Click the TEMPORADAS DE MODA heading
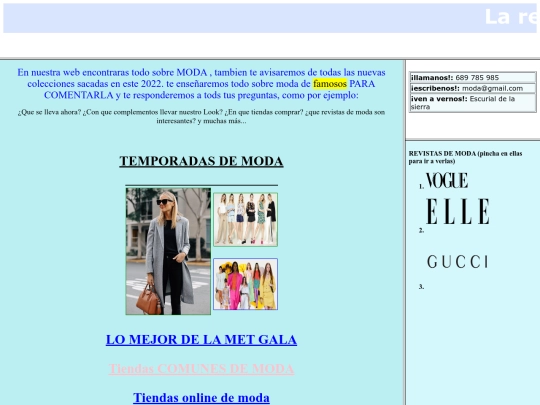This screenshot has width=540, height=405. point(201,161)
